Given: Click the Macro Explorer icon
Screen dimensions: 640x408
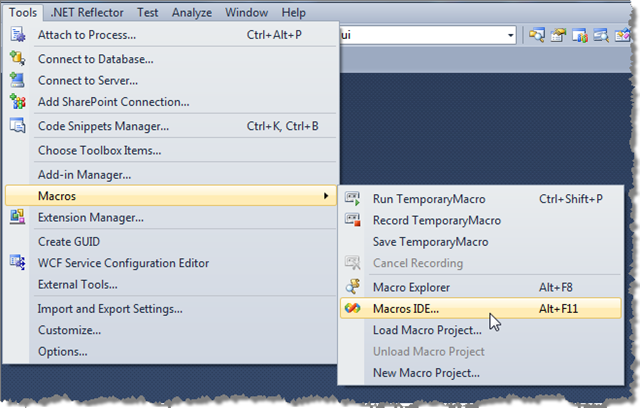Looking at the screenshot, I should click(x=353, y=287).
